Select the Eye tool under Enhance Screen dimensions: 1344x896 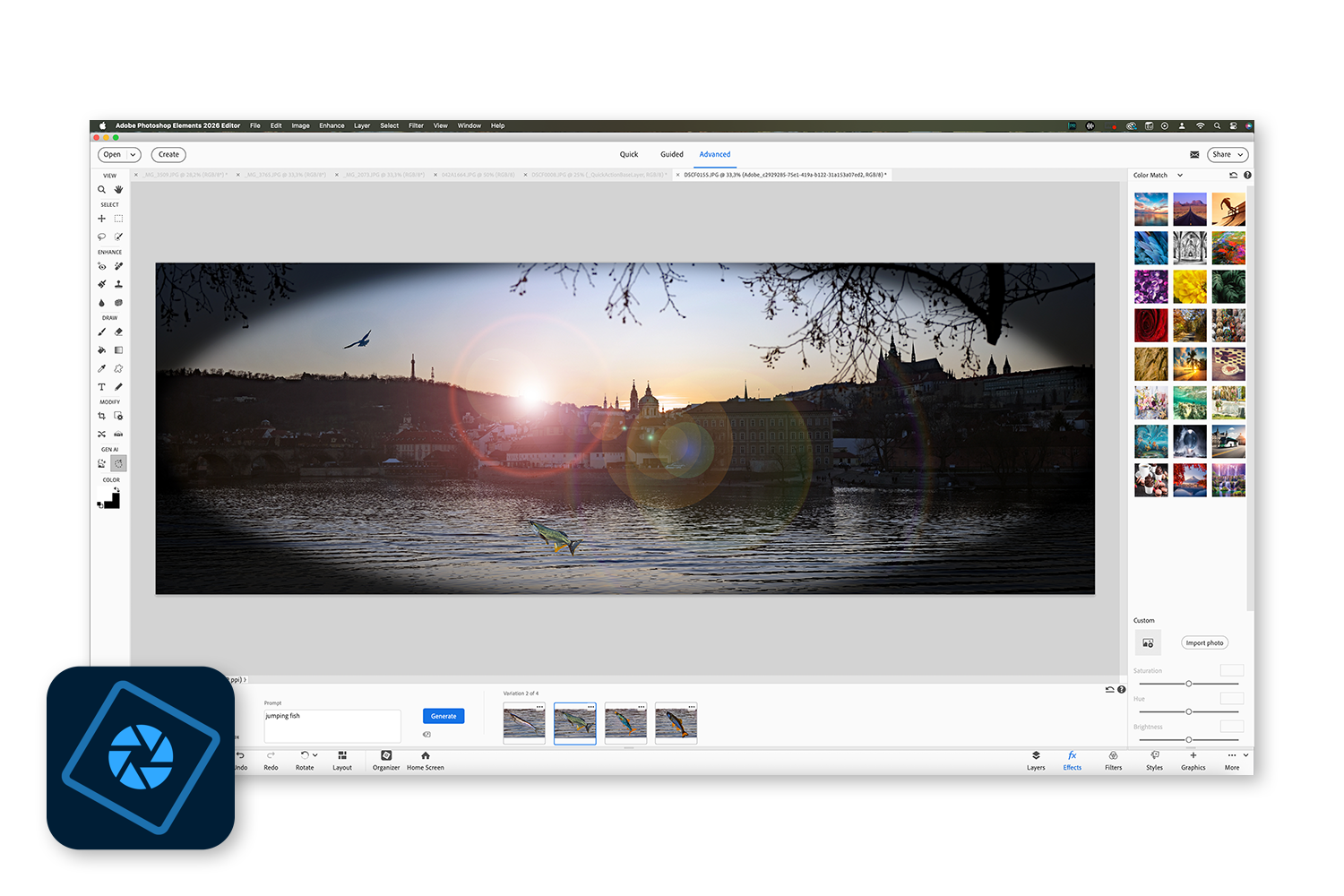101,266
